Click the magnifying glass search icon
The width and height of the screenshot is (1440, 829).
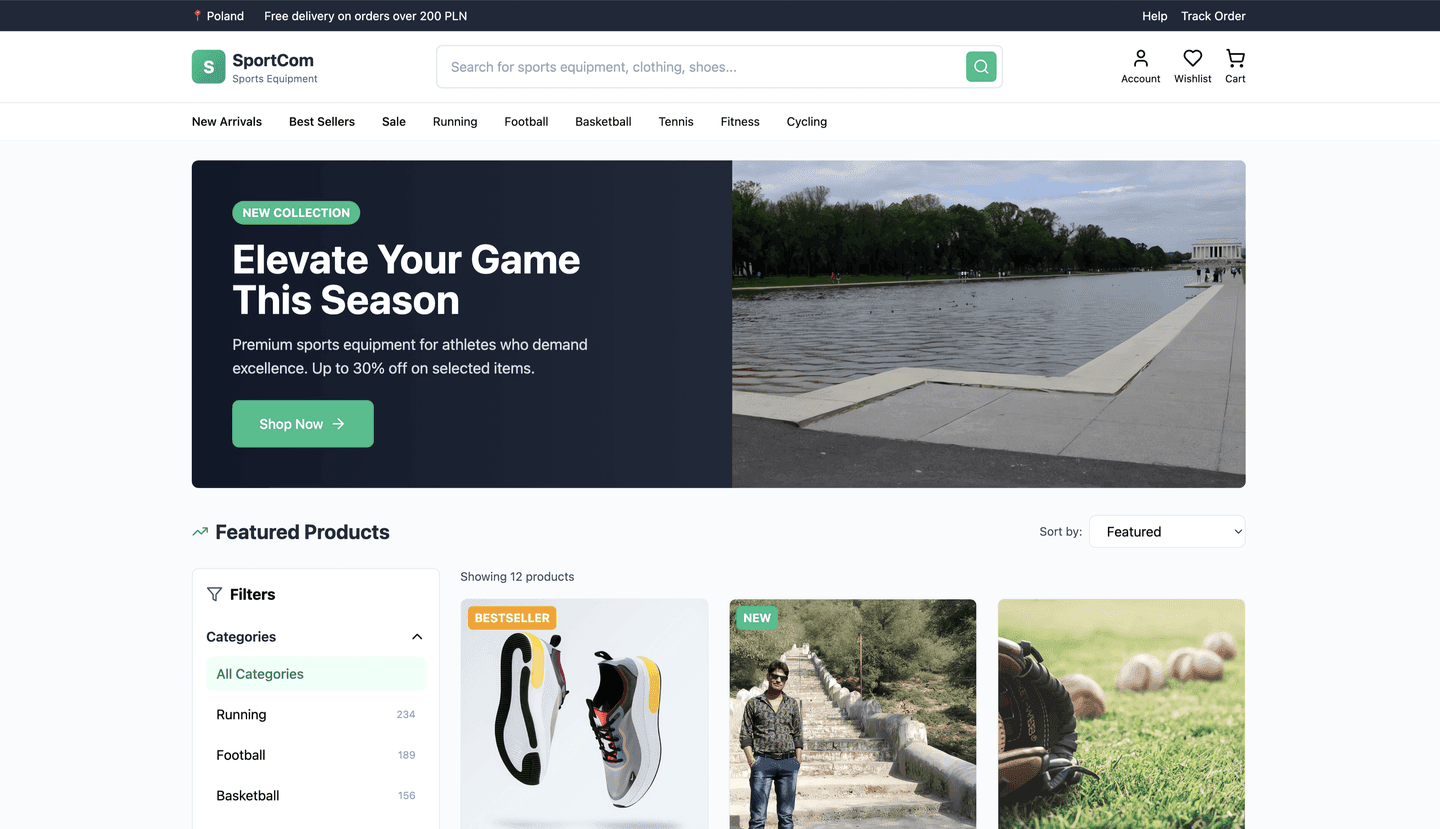pyautogui.click(x=980, y=66)
